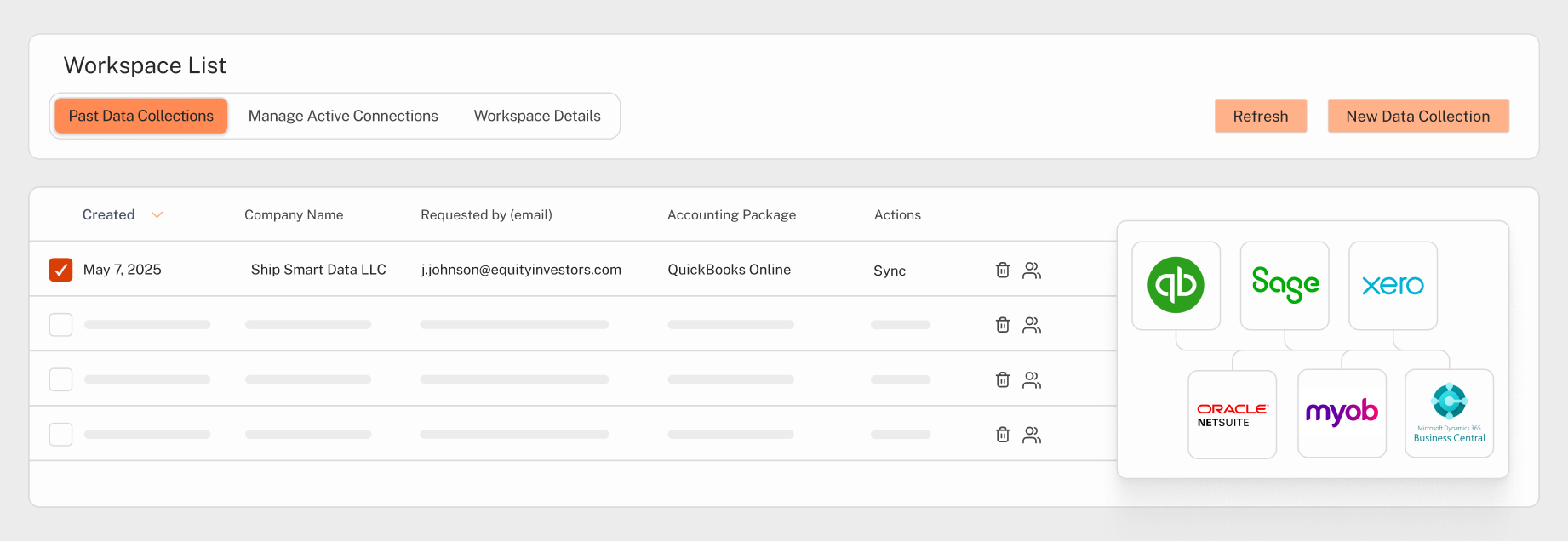Toggle sort chevron beside Created column
The image size is (1568, 541).
click(x=157, y=215)
